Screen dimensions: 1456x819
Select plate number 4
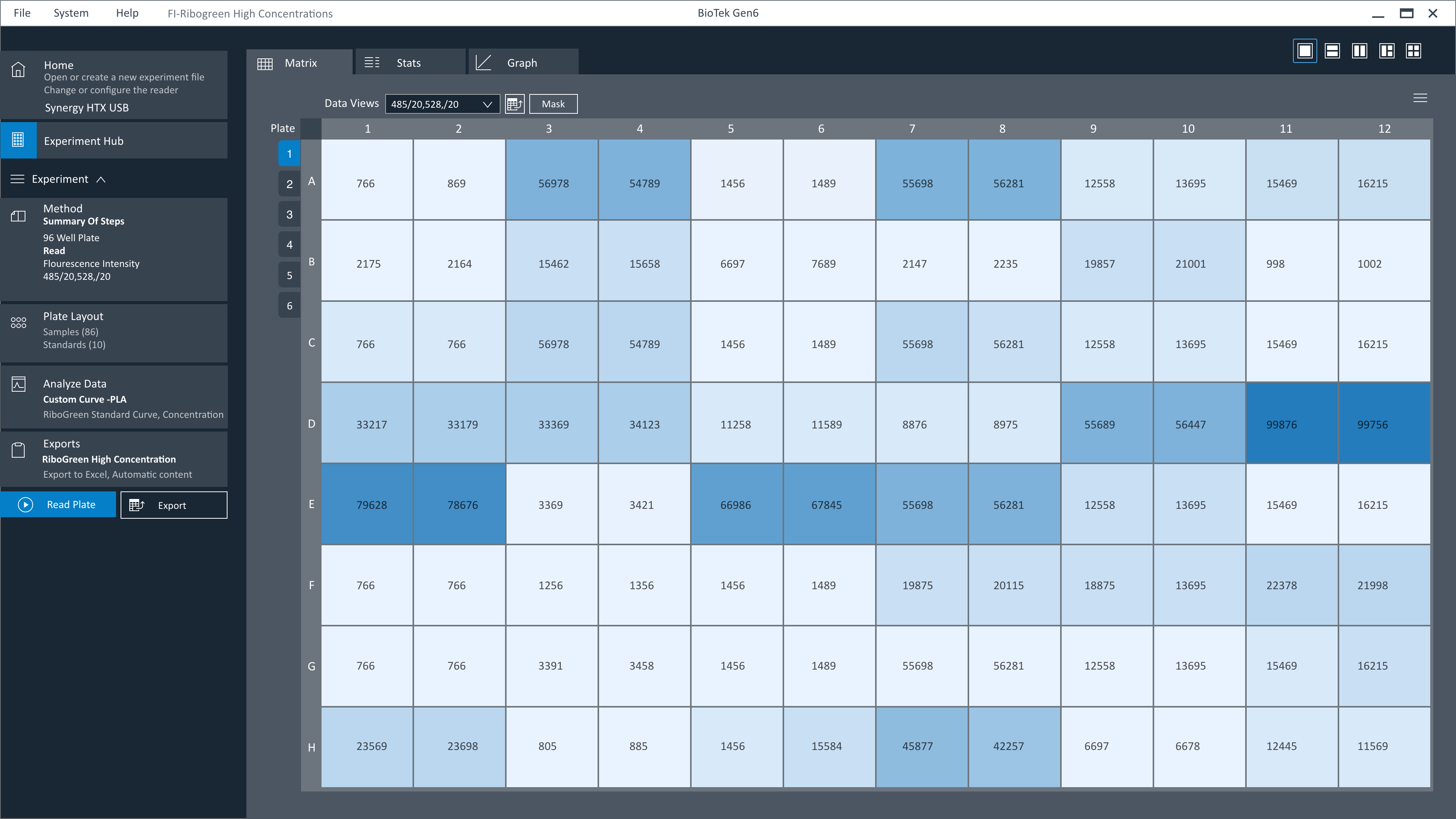click(x=289, y=245)
